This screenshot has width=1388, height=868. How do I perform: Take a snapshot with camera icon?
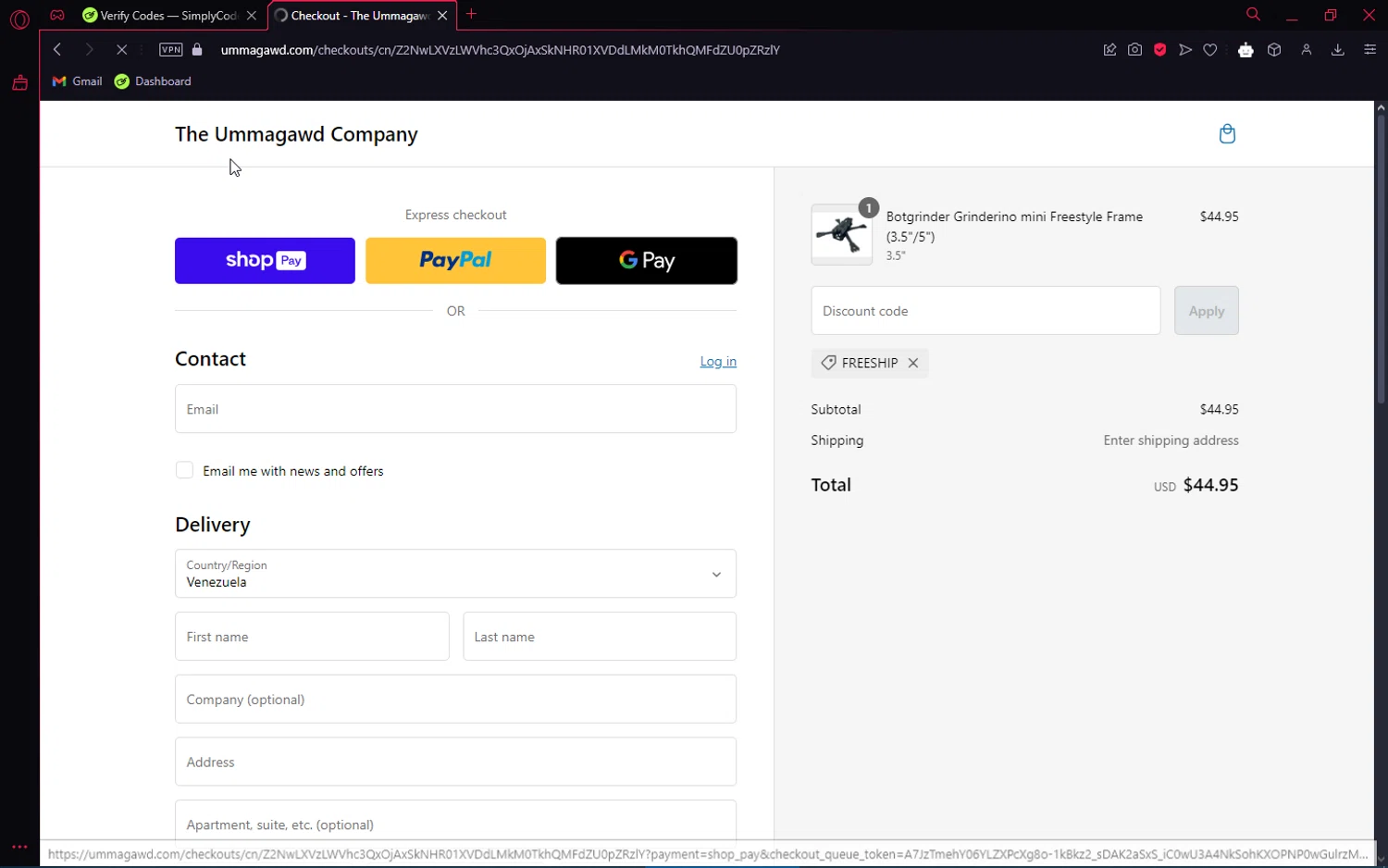tap(1134, 50)
